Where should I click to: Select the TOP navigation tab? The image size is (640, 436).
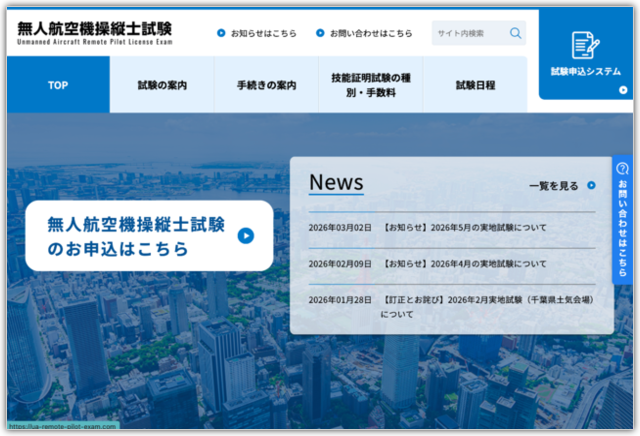pyautogui.click(x=58, y=85)
